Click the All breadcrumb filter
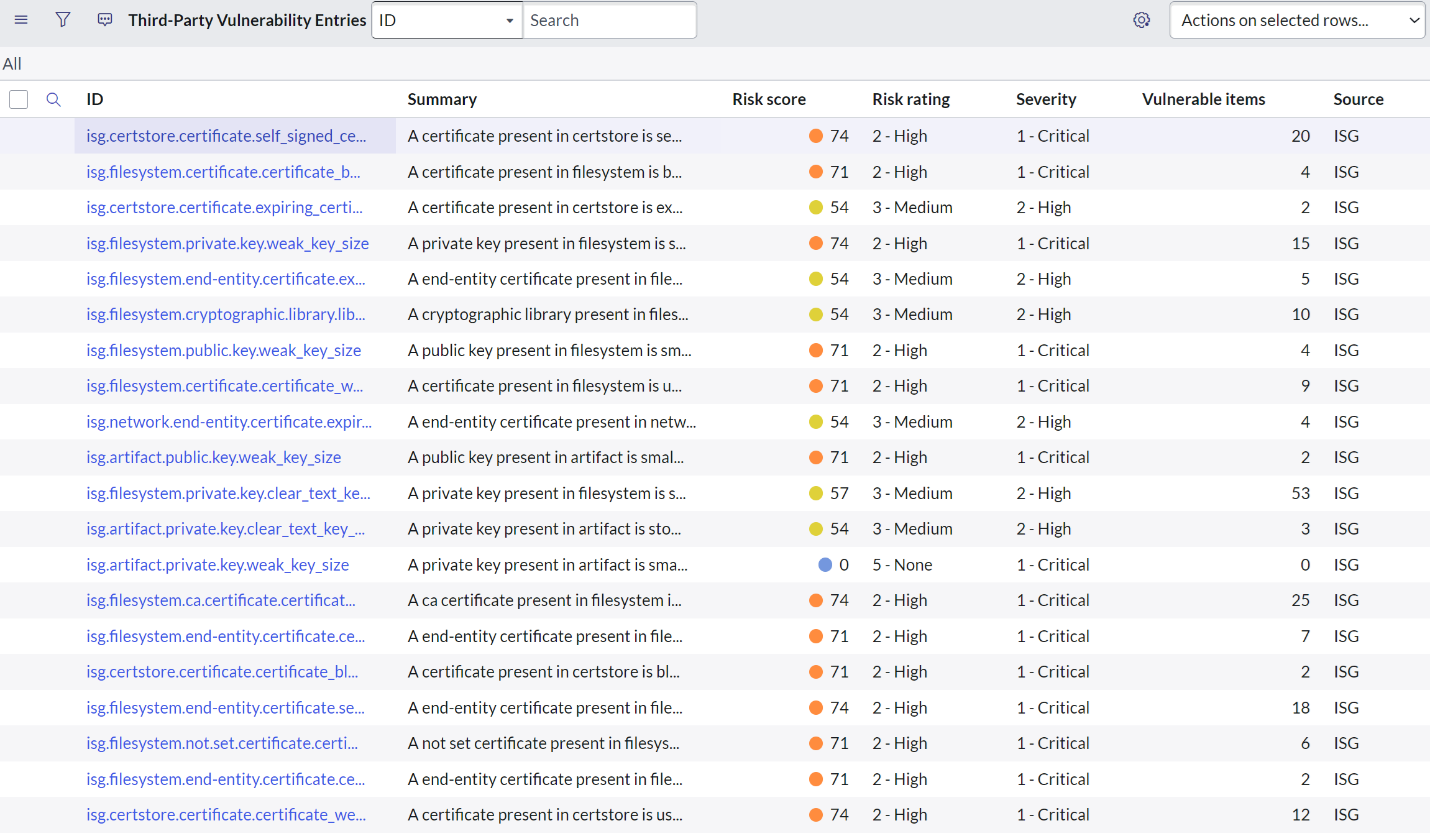 (x=11, y=63)
